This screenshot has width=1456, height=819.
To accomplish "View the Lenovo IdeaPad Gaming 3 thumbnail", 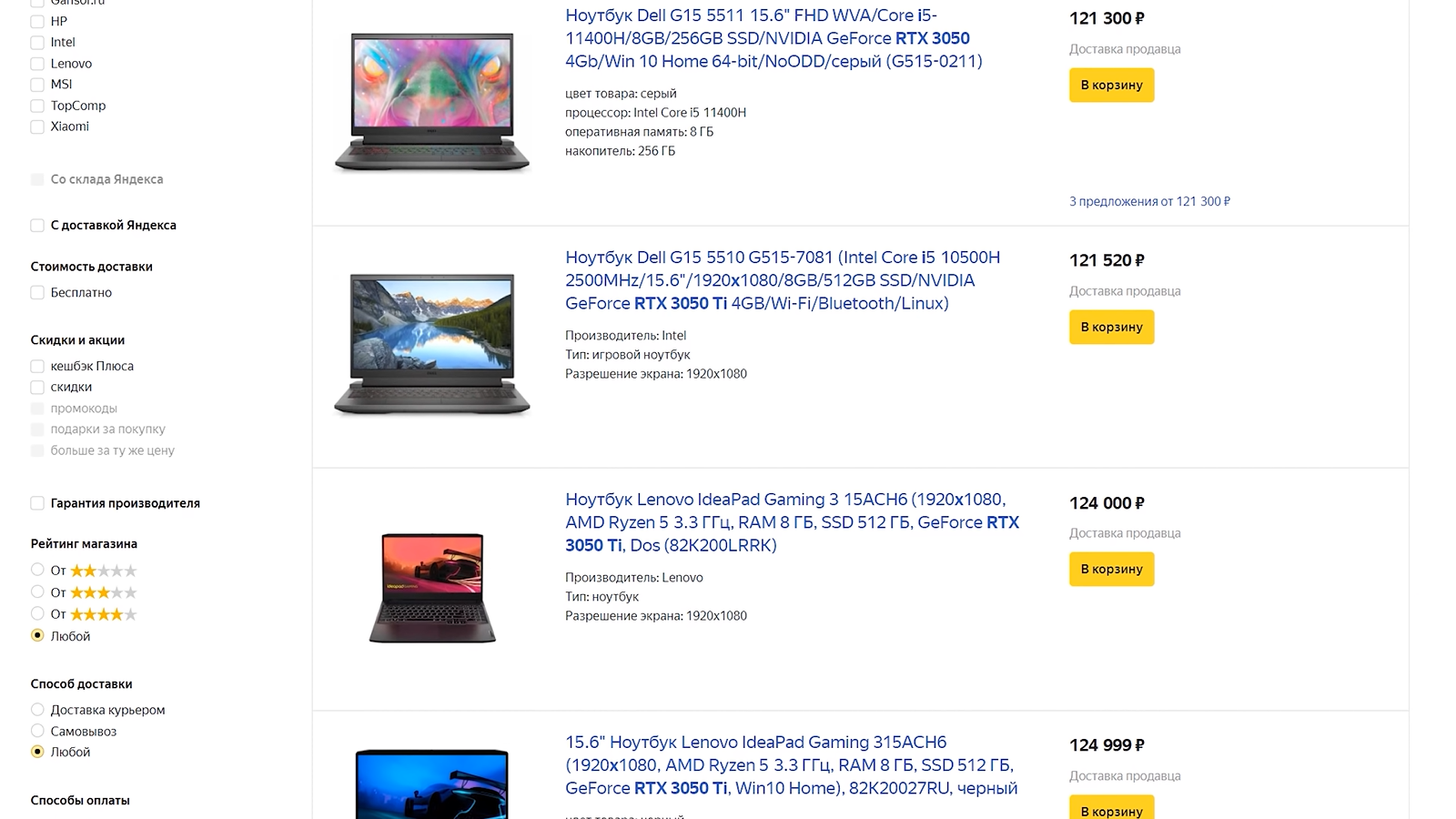I will (432, 588).
